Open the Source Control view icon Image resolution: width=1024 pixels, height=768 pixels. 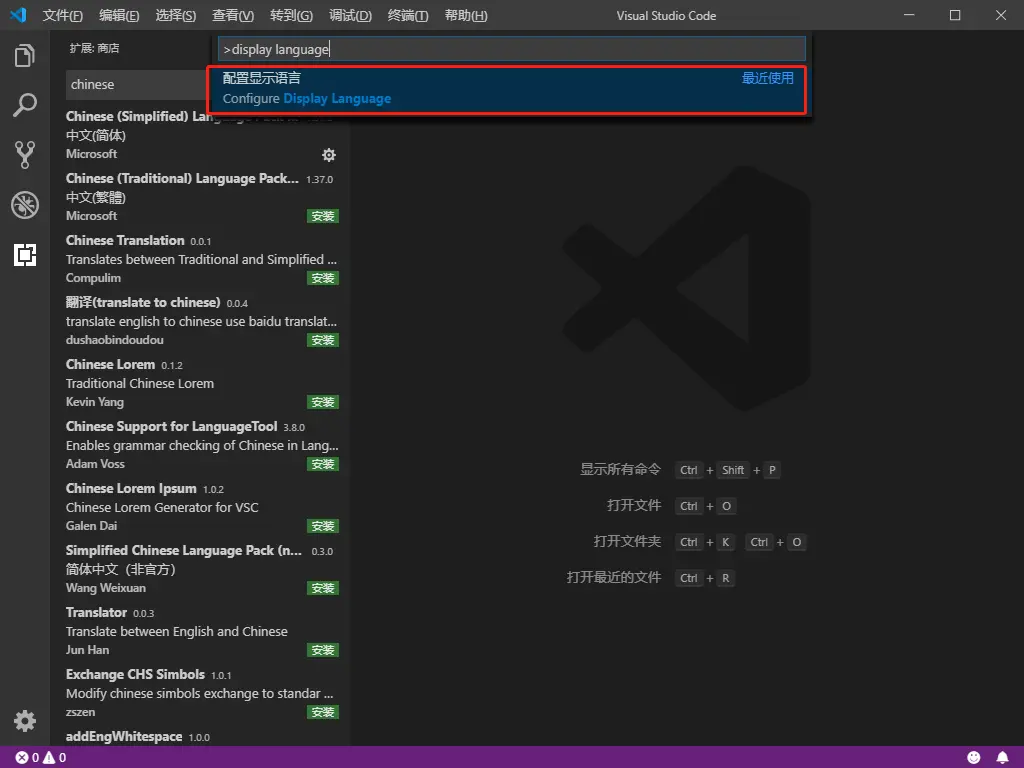tap(25, 155)
